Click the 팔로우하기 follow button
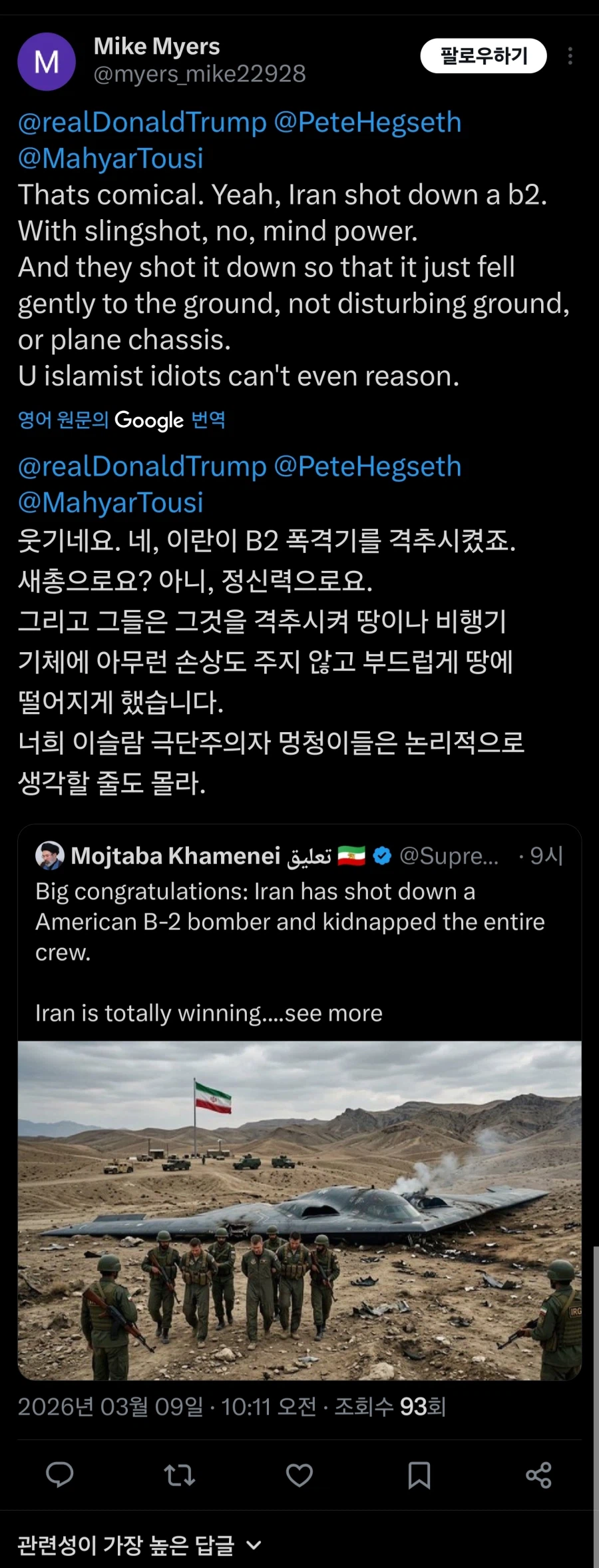Viewport: 599px width, 1568px height. click(483, 57)
